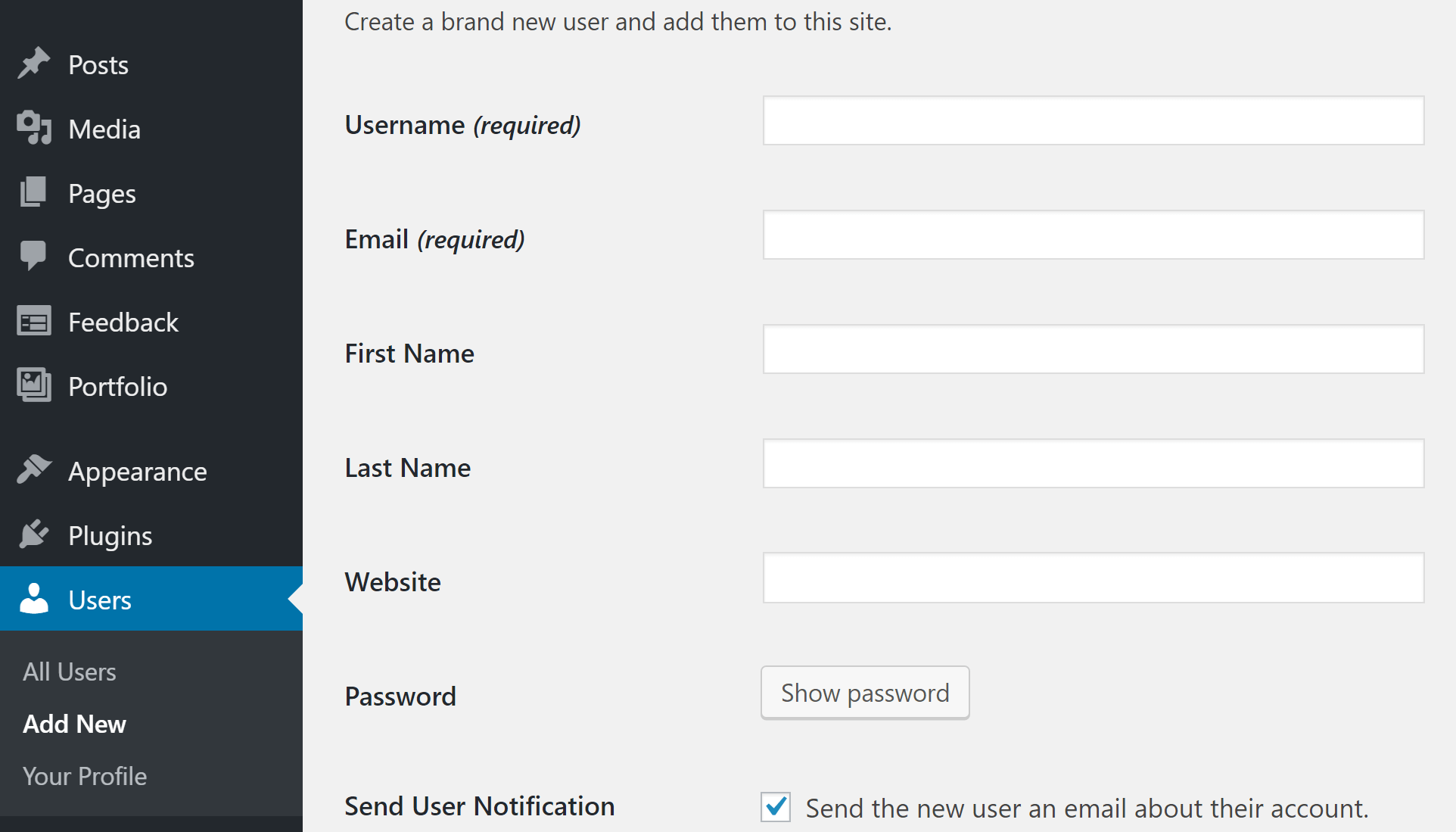Click the Last Name input field

coord(1094,463)
